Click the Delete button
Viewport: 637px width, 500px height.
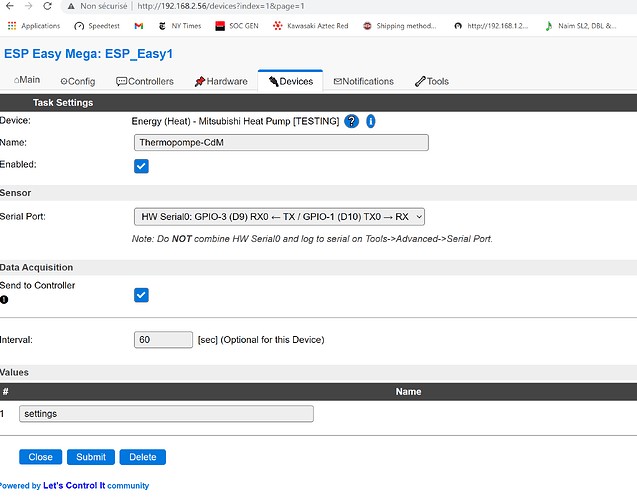click(143, 457)
